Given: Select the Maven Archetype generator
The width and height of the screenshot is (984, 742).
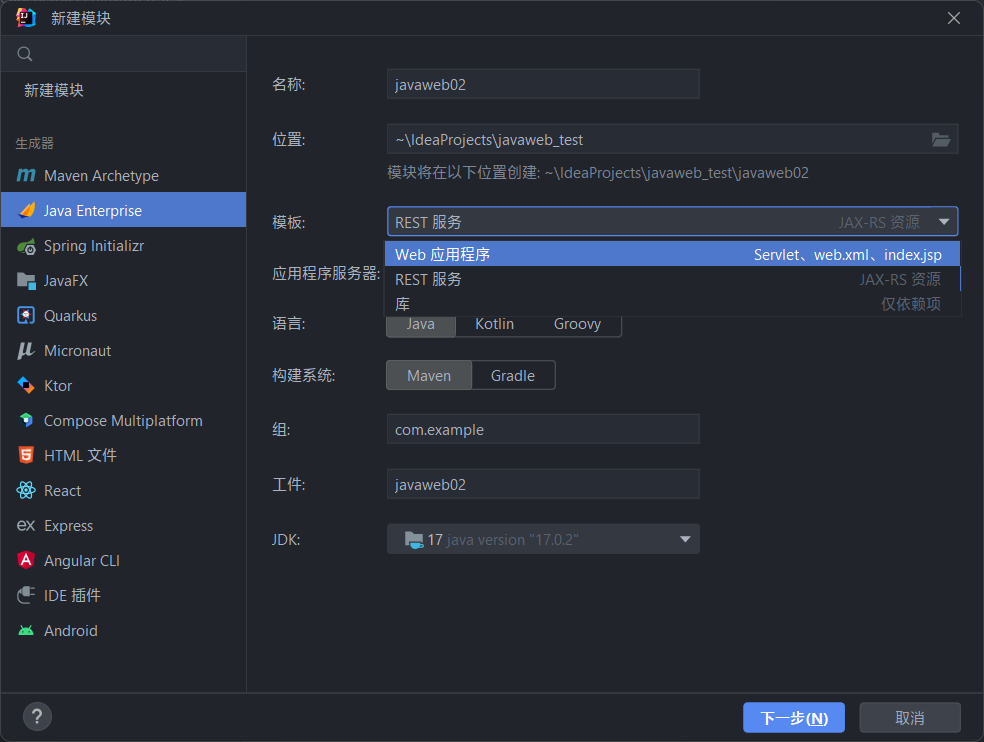Looking at the screenshot, I should pyautogui.click(x=103, y=175).
